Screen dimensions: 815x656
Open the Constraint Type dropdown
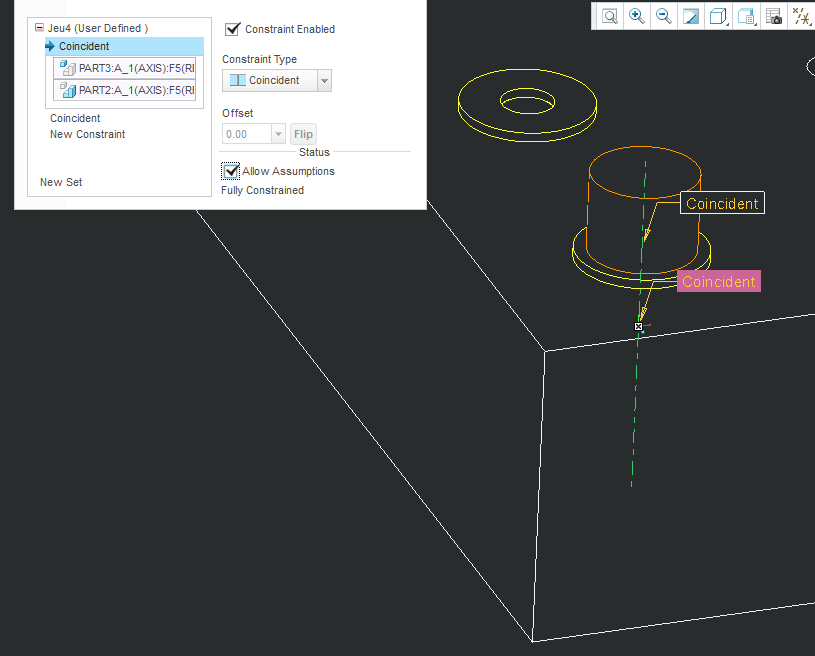324,81
